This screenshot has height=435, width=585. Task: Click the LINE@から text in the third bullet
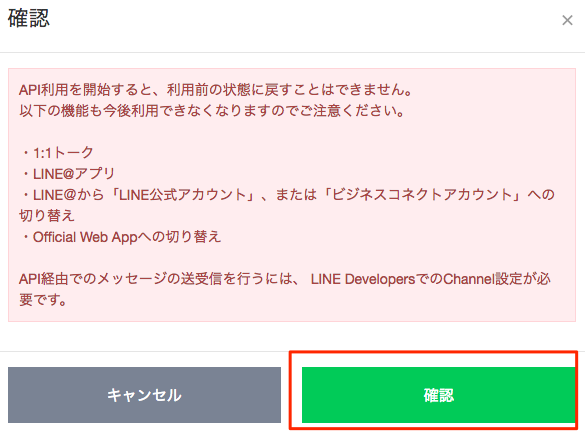tap(68, 195)
